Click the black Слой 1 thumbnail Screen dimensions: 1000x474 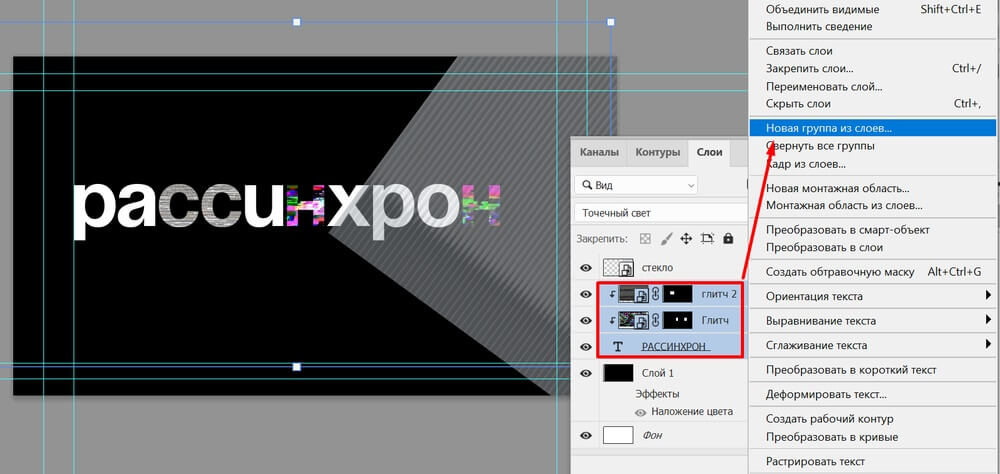[x=619, y=373]
